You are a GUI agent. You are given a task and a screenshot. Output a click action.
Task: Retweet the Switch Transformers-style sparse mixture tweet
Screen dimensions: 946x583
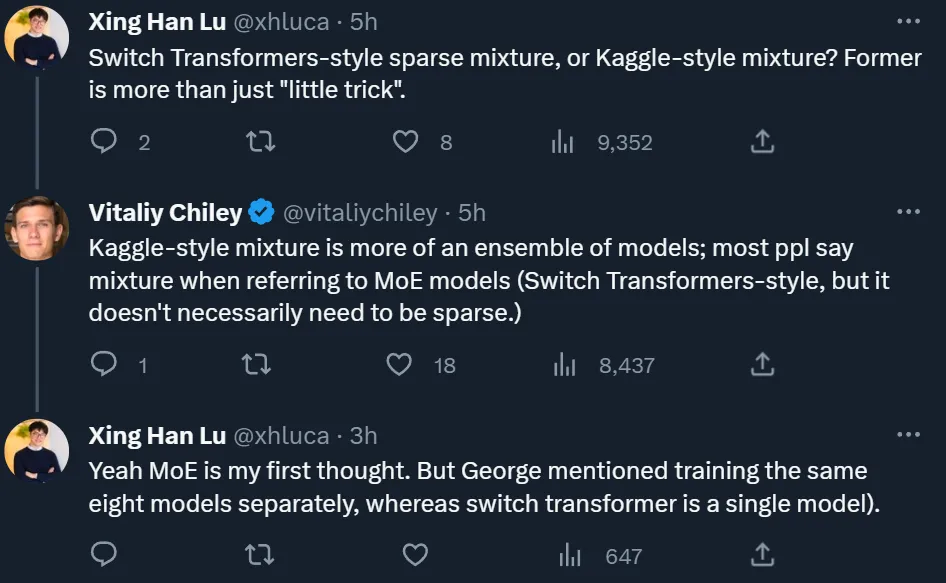pos(260,143)
